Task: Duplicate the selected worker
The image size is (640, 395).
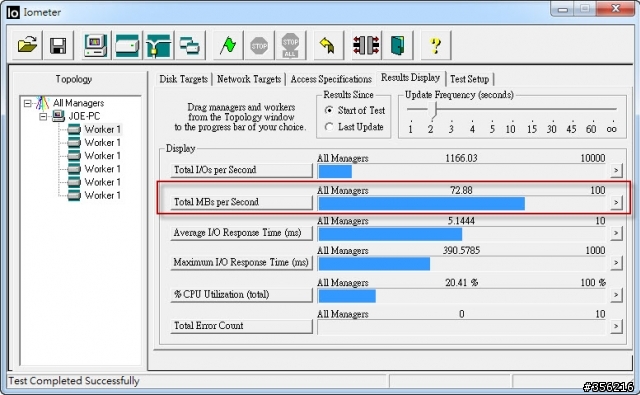Action: click(189, 45)
